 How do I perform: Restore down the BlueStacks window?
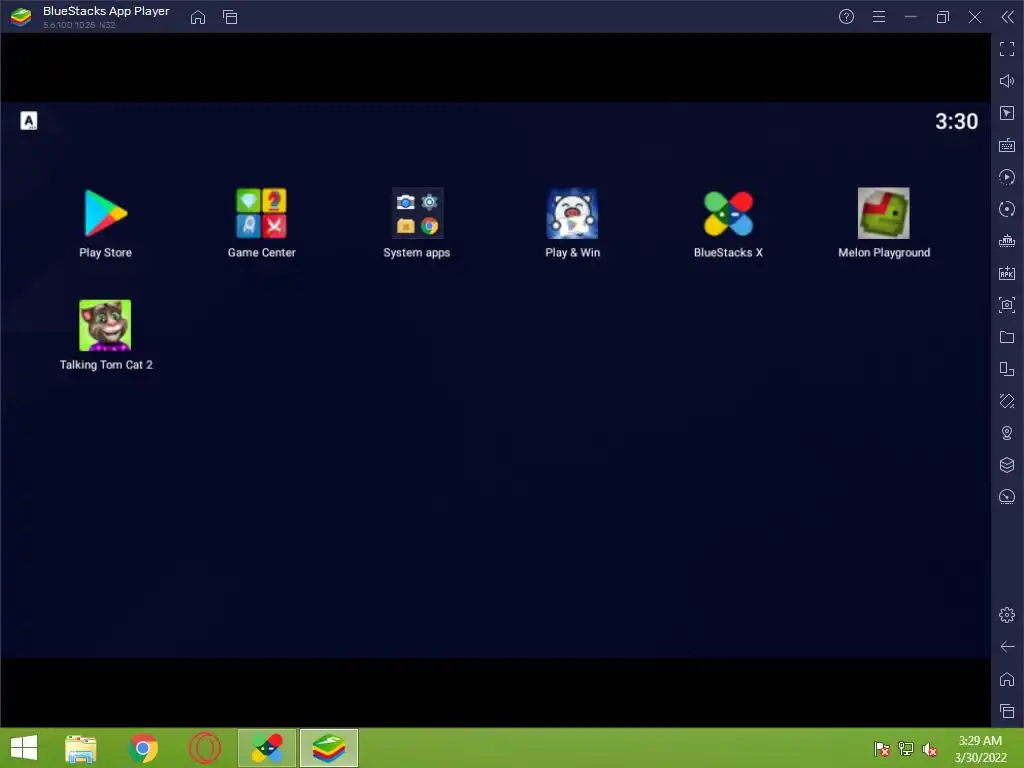(x=942, y=17)
